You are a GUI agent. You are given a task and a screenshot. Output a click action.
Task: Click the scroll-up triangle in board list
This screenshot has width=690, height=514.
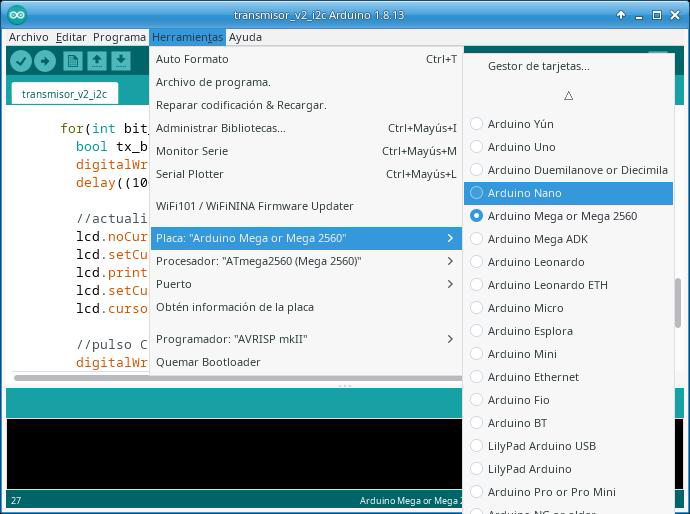pos(568,95)
